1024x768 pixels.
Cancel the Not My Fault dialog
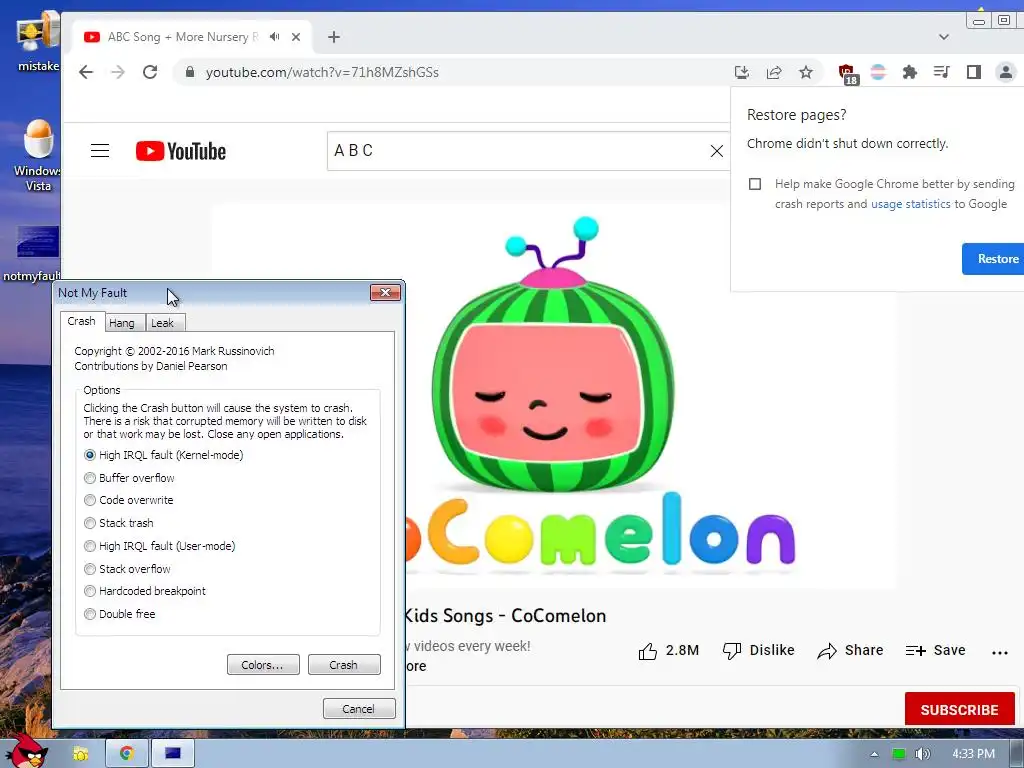coord(359,709)
